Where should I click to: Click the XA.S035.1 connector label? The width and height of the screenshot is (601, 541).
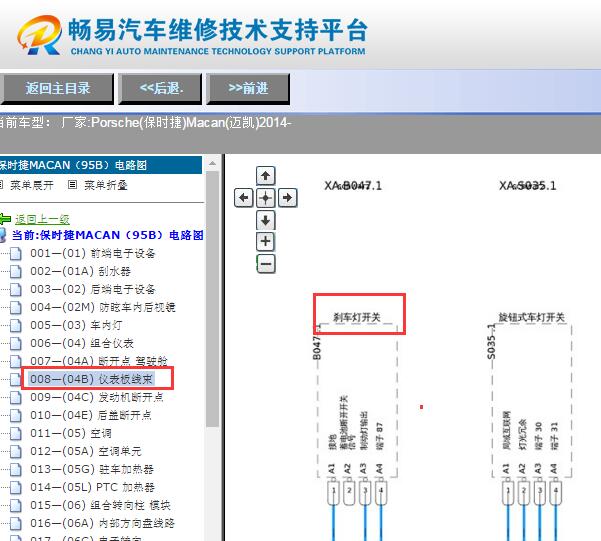527,186
